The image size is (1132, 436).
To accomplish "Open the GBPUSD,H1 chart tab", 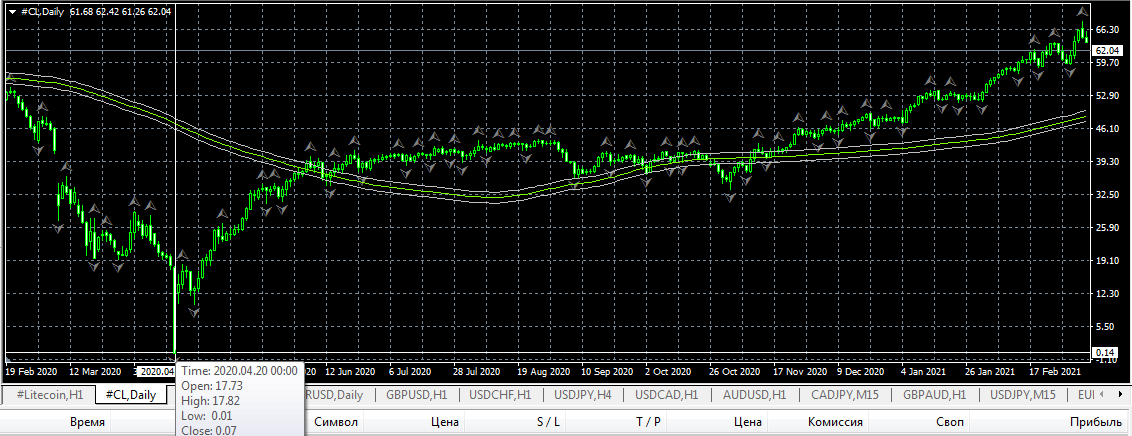I will point(417,395).
